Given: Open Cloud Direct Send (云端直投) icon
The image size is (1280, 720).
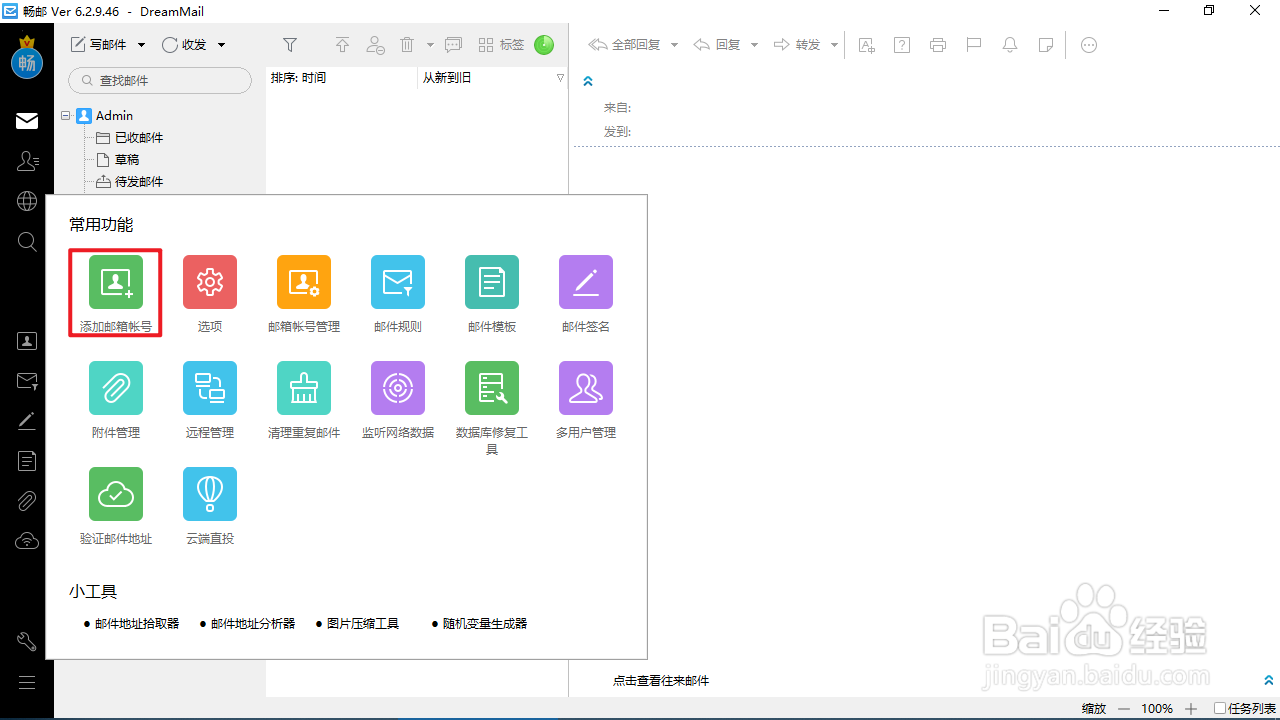Looking at the screenshot, I should pos(210,494).
